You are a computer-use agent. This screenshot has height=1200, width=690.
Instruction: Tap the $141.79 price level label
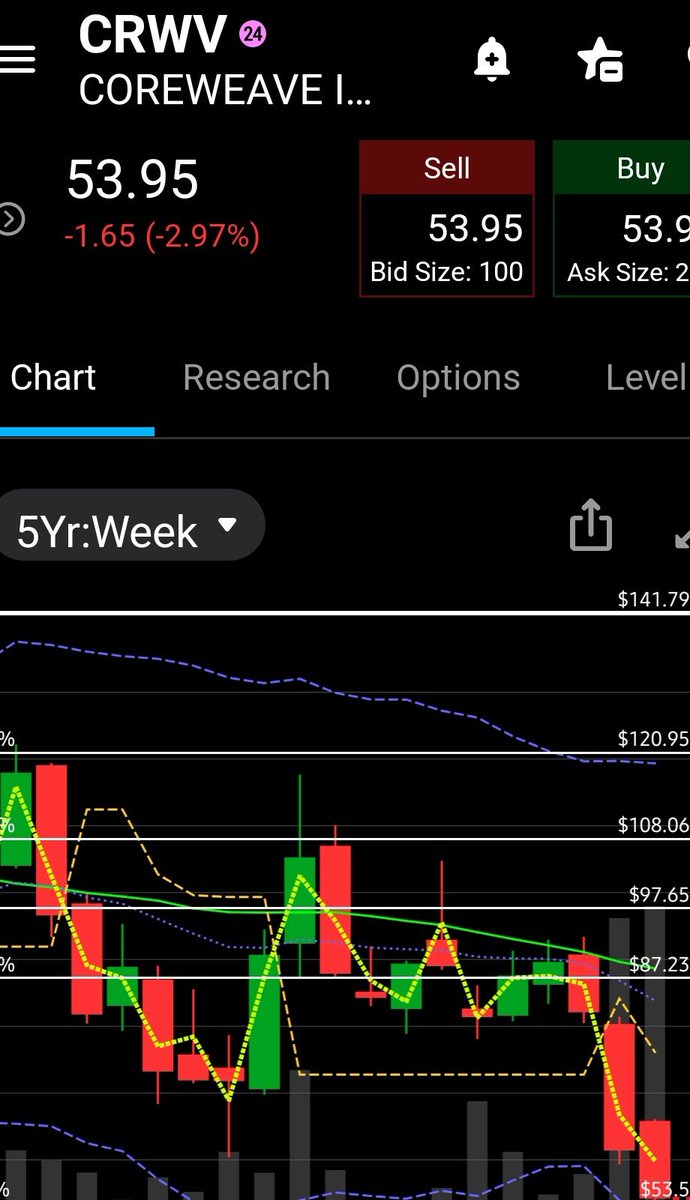coord(653,599)
